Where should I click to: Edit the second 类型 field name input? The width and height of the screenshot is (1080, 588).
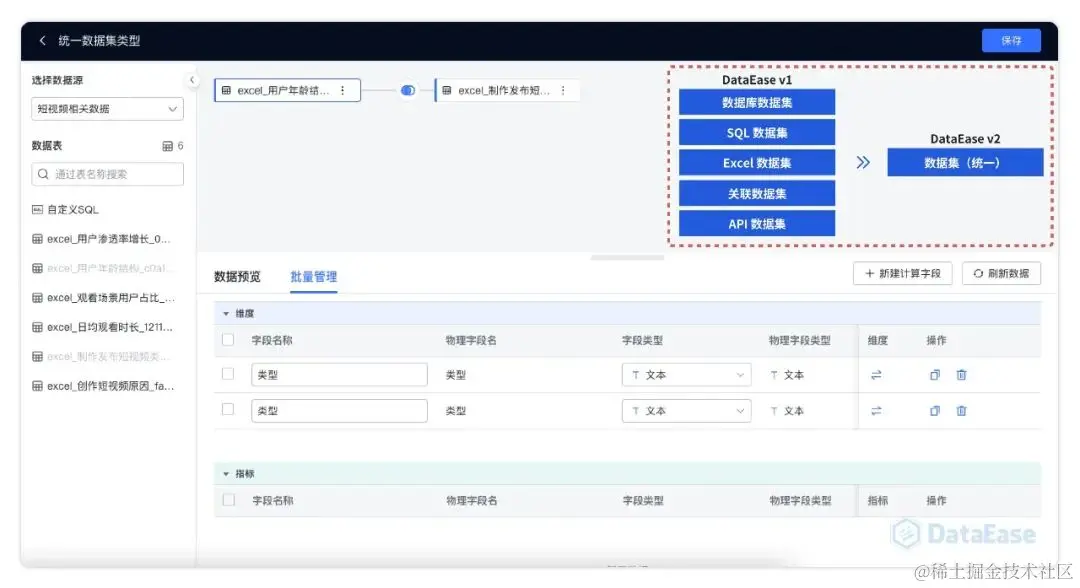pos(340,410)
